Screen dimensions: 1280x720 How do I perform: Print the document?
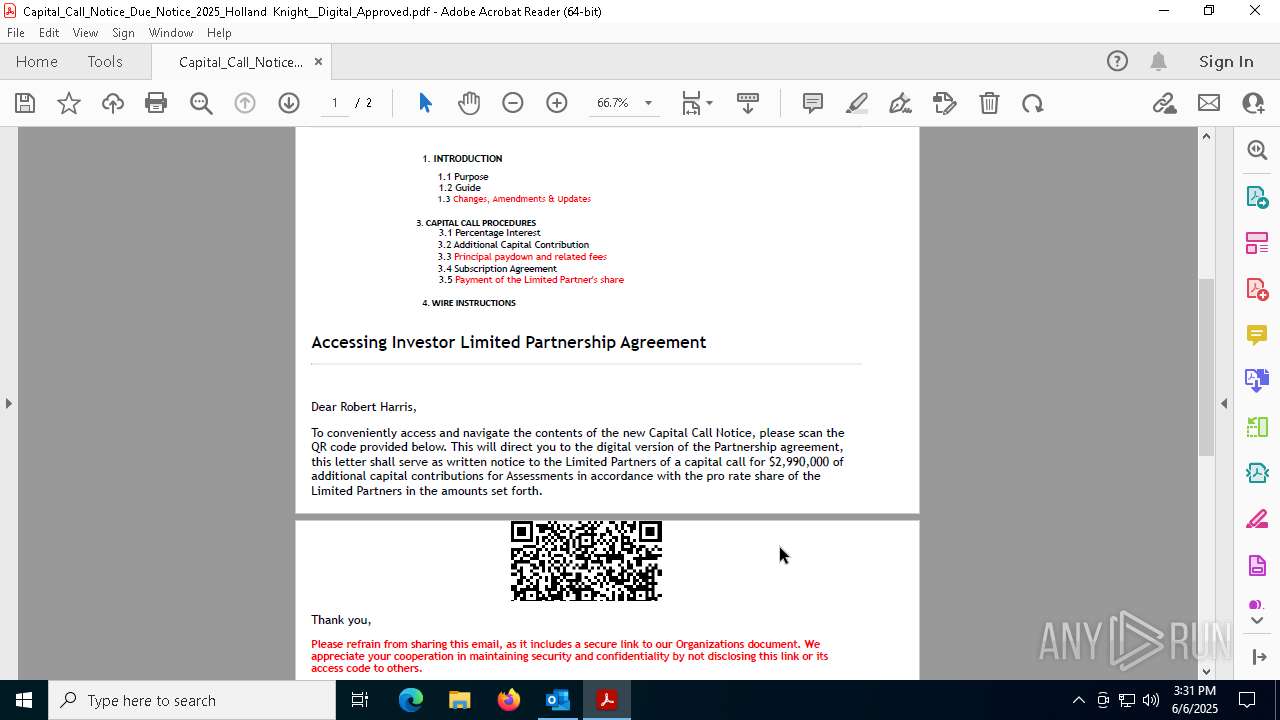(156, 103)
